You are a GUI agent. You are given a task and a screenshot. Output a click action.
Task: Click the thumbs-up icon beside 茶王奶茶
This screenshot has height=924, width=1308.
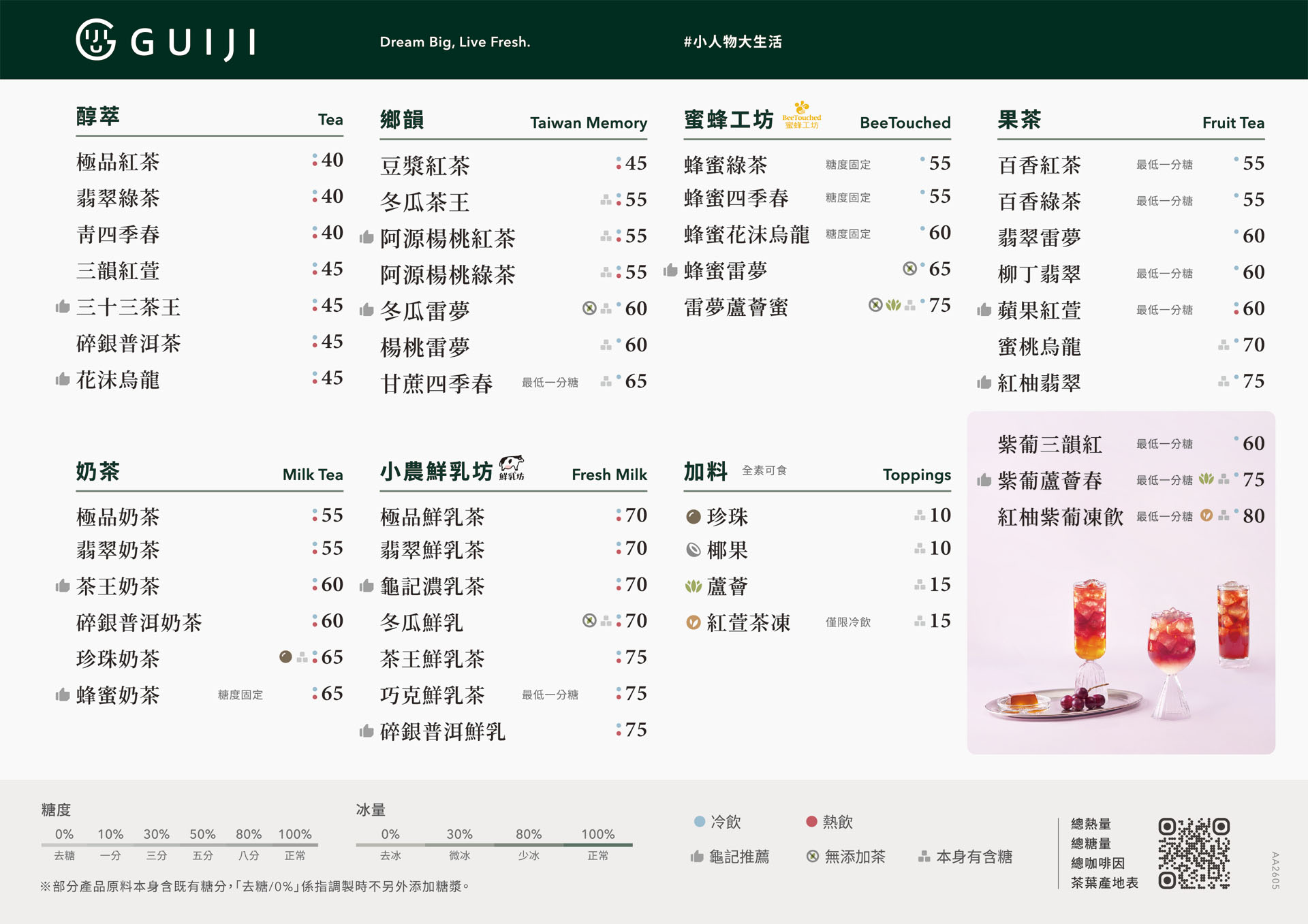(x=63, y=586)
